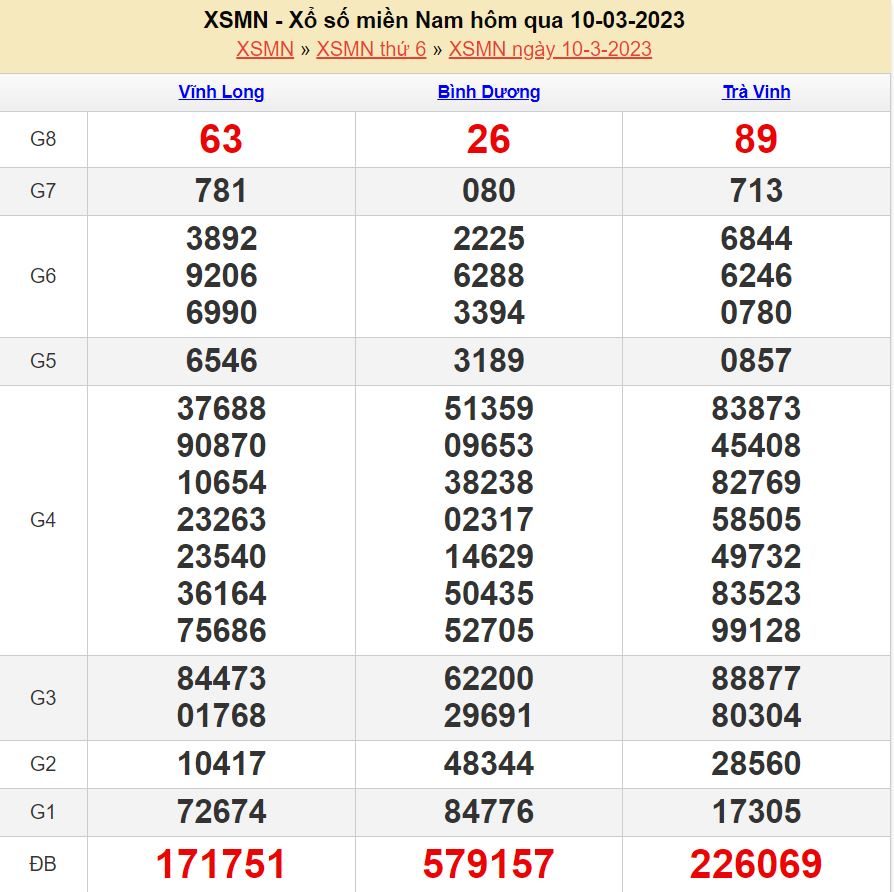Select G4 number 23263
This screenshot has width=894, height=892.
point(221,520)
